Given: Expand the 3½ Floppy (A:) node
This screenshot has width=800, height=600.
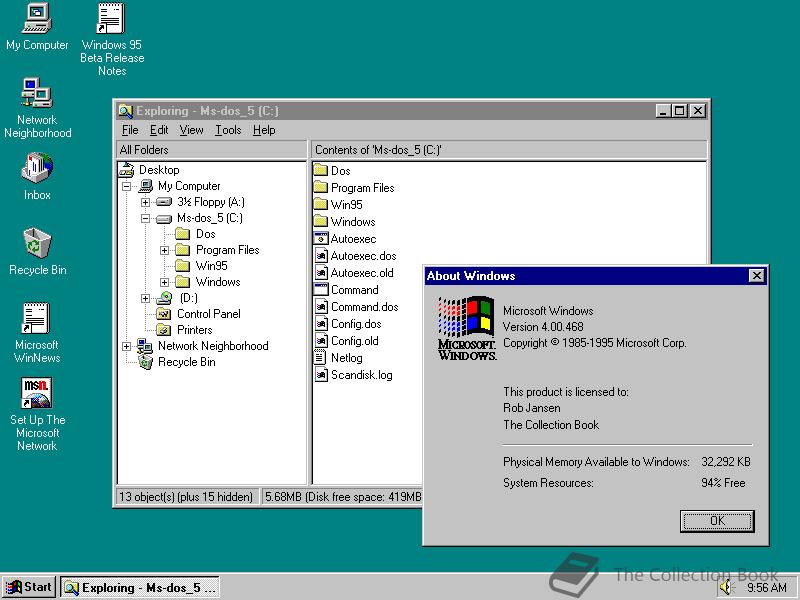Looking at the screenshot, I should pos(145,202).
